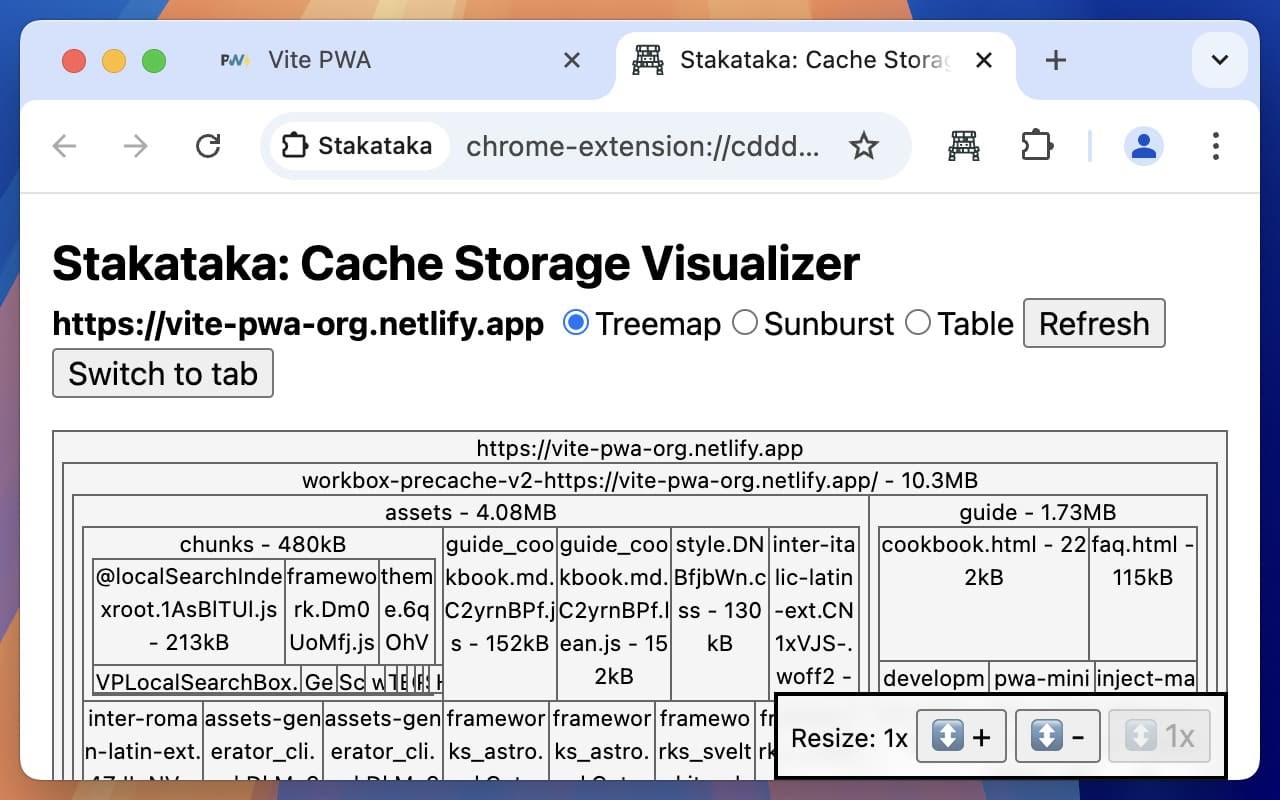The image size is (1280, 800).
Task: Open the Chrome profile avatar
Action: tap(1143, 147)
